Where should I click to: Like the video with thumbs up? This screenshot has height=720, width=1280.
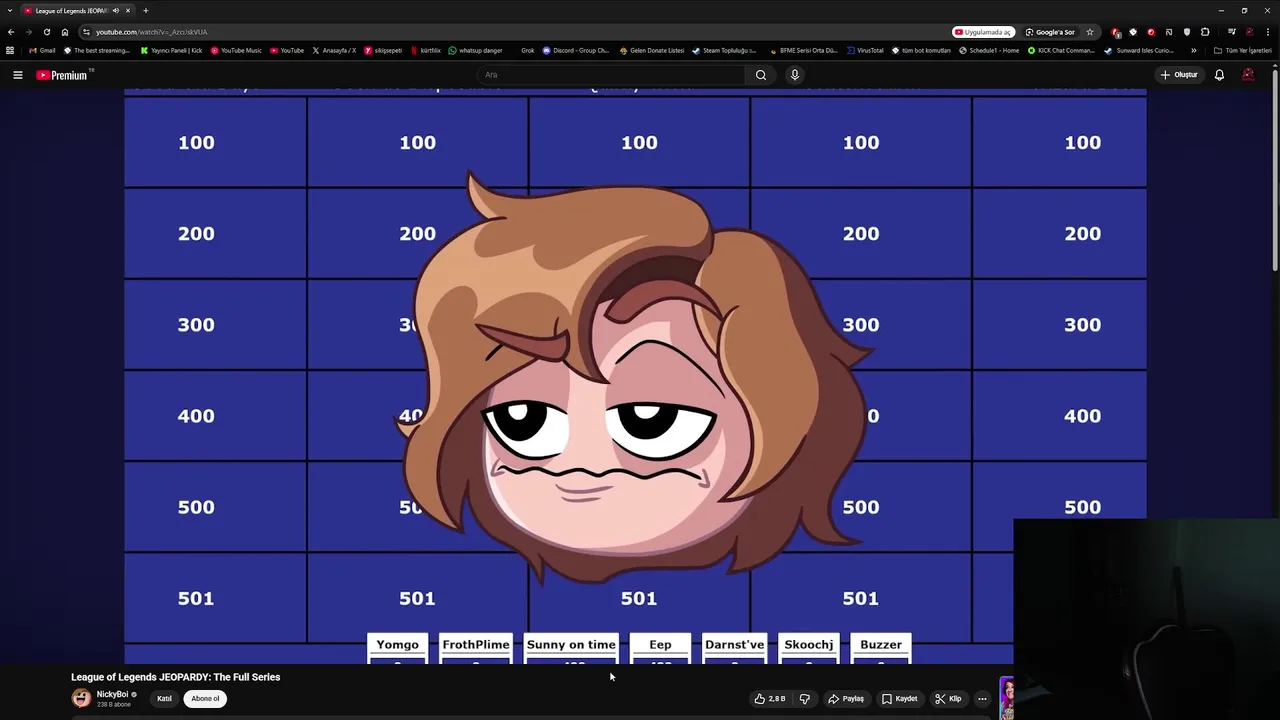point(771,699)
